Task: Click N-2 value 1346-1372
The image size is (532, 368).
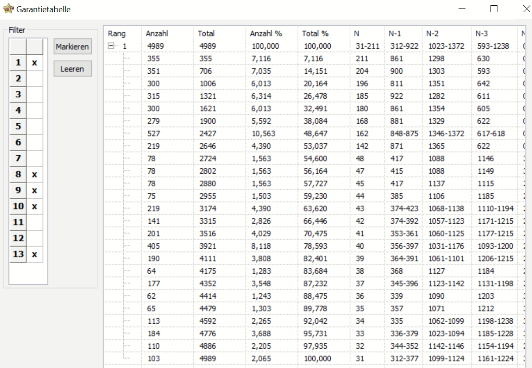Action: (x=446, y=134)
